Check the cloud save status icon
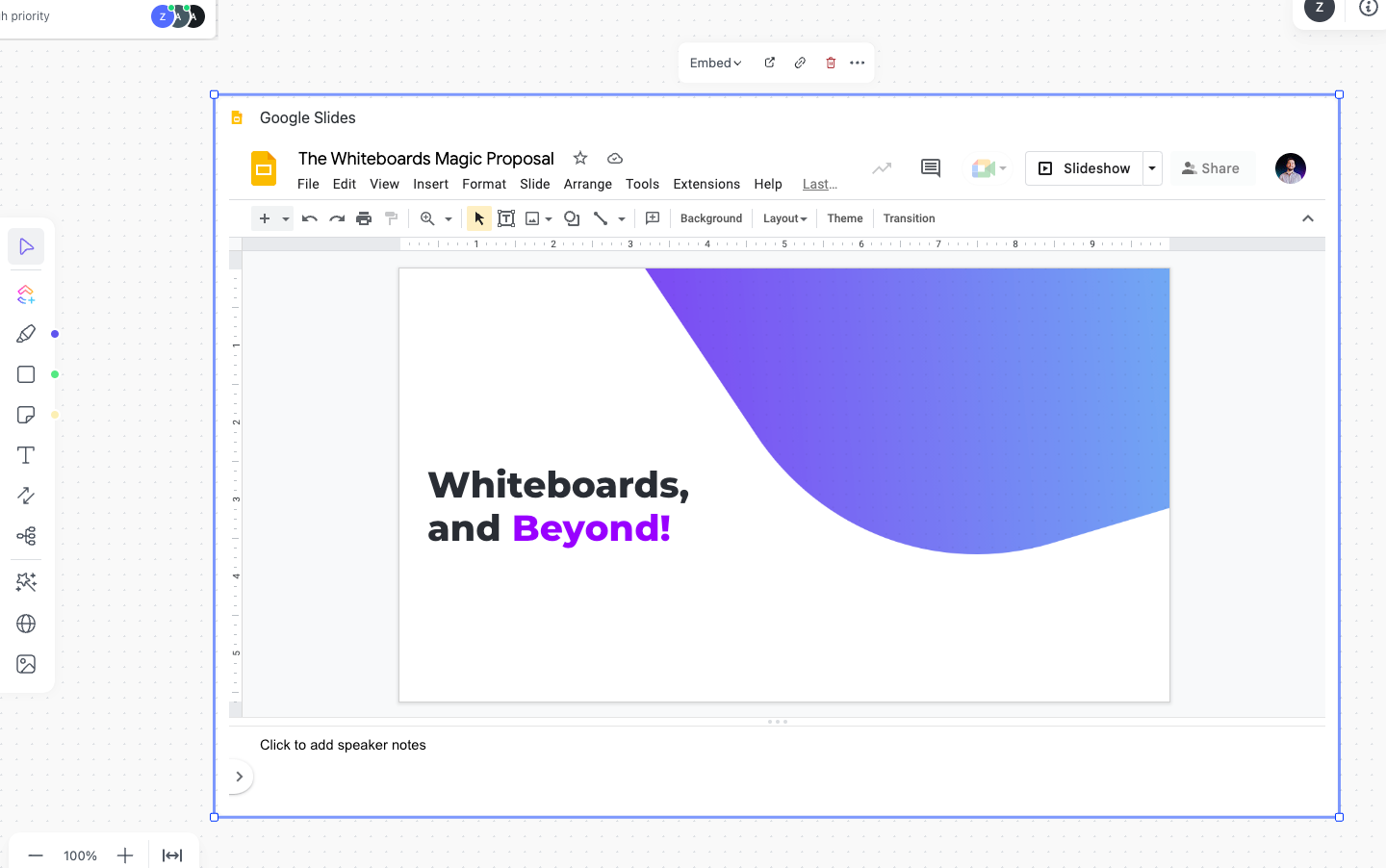1386x868 pixels. [615, 158]
